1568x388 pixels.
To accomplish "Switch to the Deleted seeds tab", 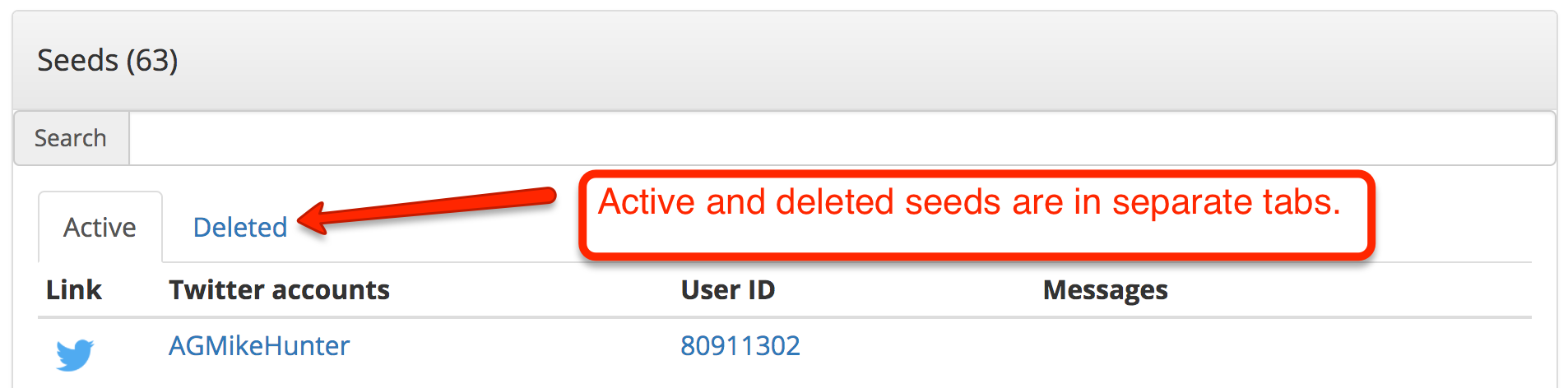I will click(x=239, y=228).
